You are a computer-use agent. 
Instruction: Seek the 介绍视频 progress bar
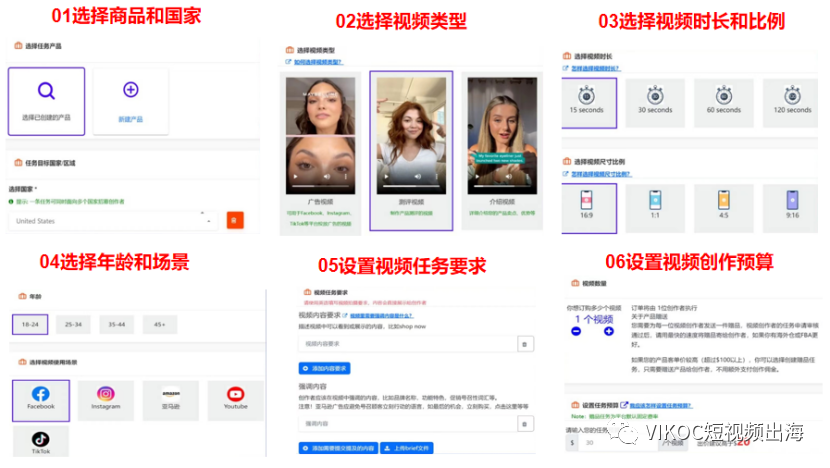[502, 186]
